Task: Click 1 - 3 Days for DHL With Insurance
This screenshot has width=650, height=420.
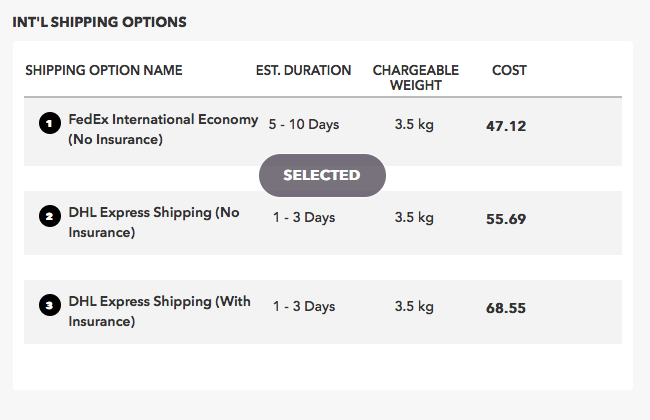Action: pyautogui.click(x=304, y=306)
